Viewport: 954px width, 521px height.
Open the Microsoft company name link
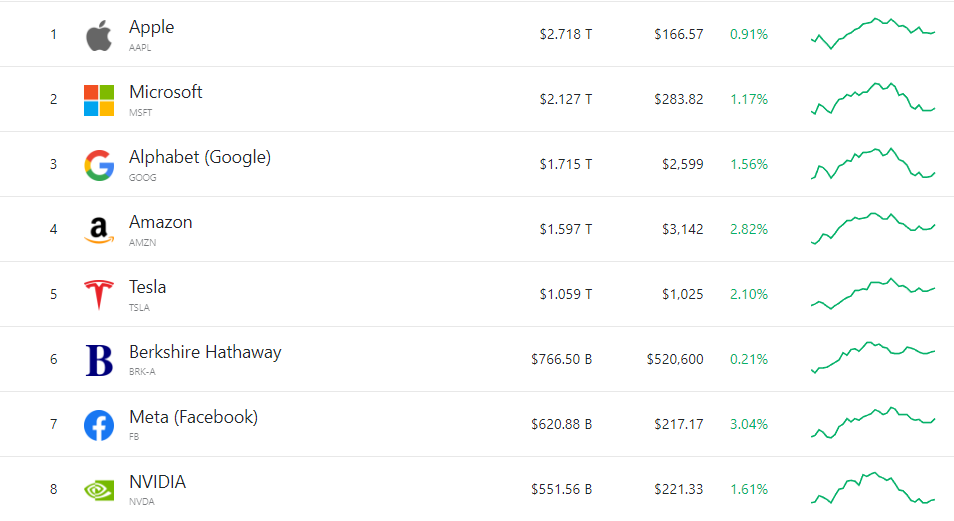click(165, 92)
